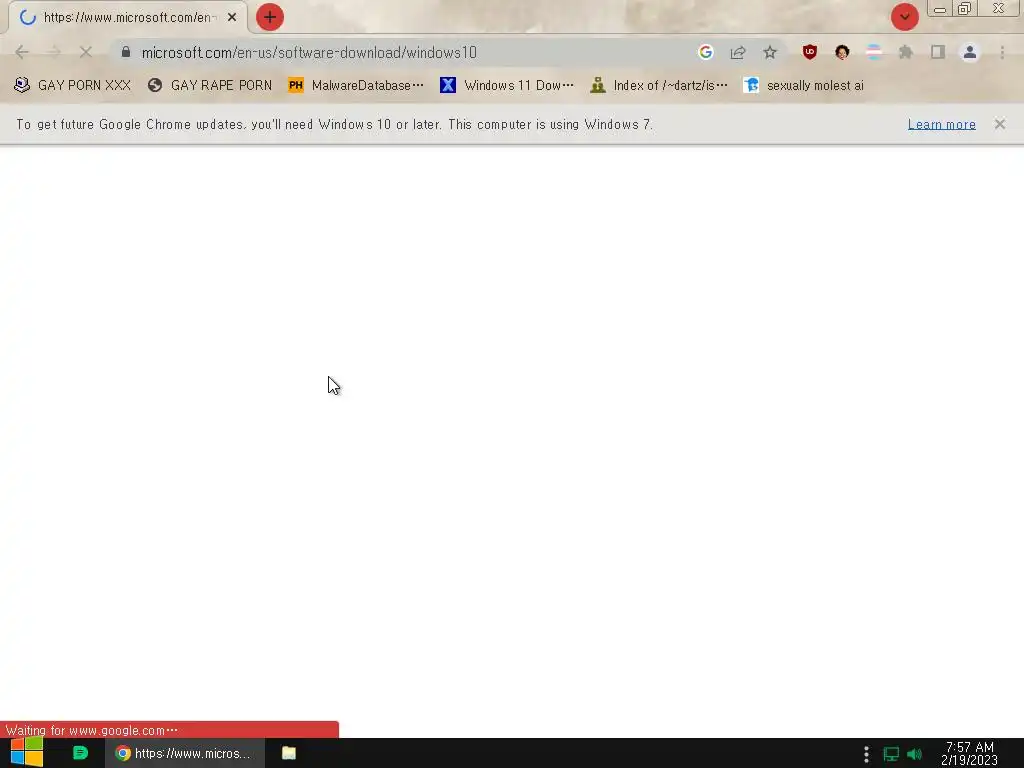Switch to Chrome window in the taskbar

[x=185, y=753]
